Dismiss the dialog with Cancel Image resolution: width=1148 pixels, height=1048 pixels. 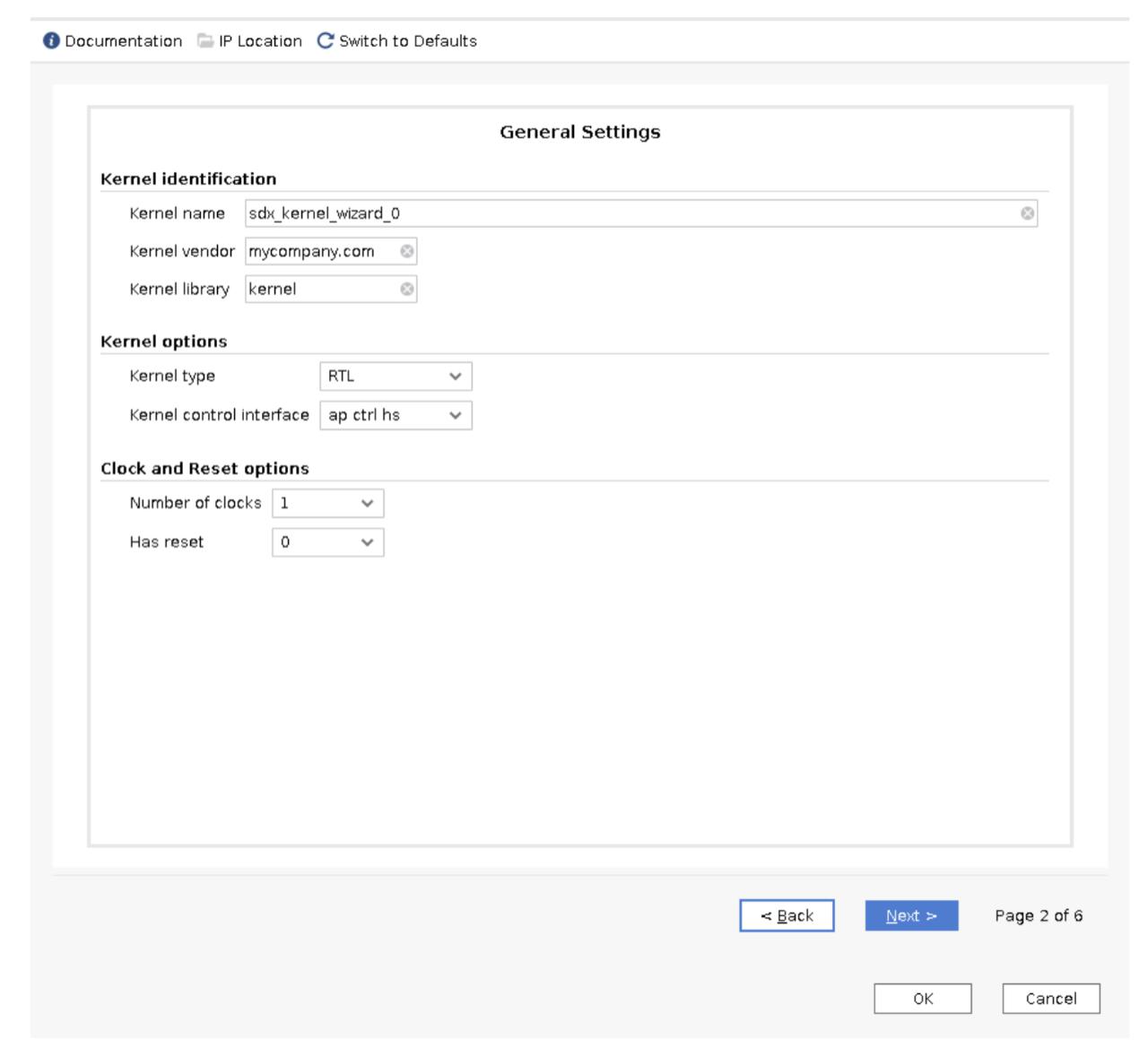coord(1051,999)
